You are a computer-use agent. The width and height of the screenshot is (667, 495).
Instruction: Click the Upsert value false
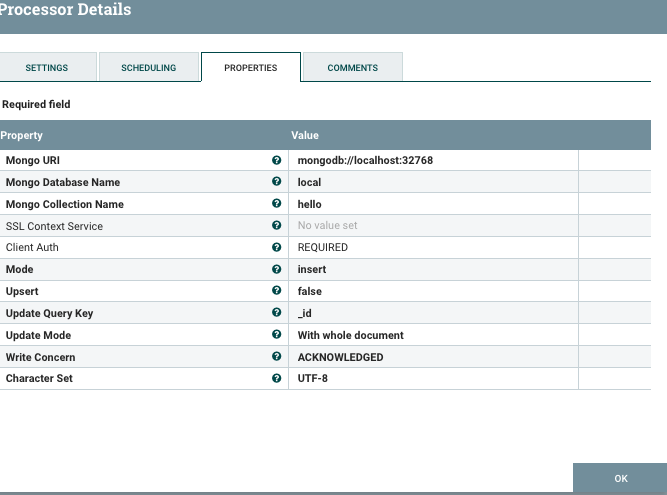point(432,291)
